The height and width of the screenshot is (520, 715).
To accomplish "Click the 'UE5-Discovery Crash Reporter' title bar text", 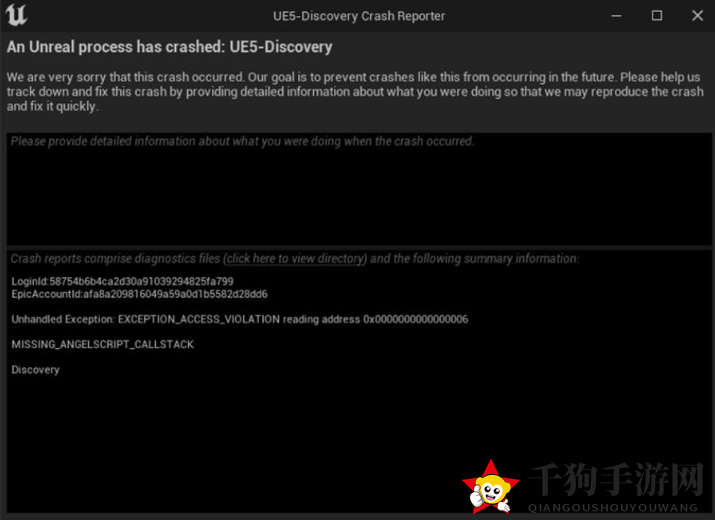I will pyautogui.click(x=359, y=16).
